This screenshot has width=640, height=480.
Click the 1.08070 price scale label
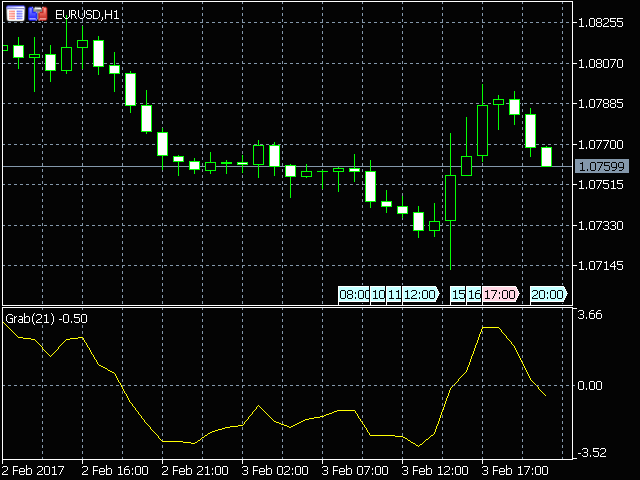(x=601, y=63)
